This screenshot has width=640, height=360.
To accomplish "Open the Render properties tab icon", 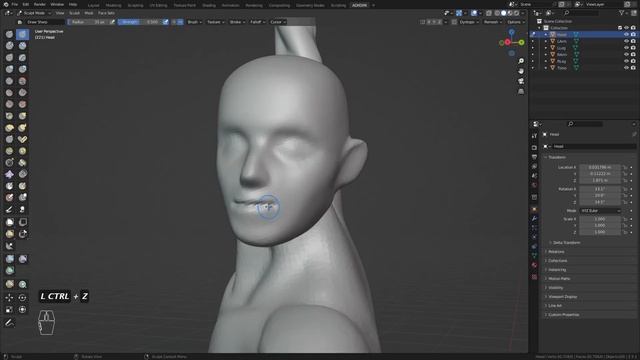I will [x=534, y=147].
